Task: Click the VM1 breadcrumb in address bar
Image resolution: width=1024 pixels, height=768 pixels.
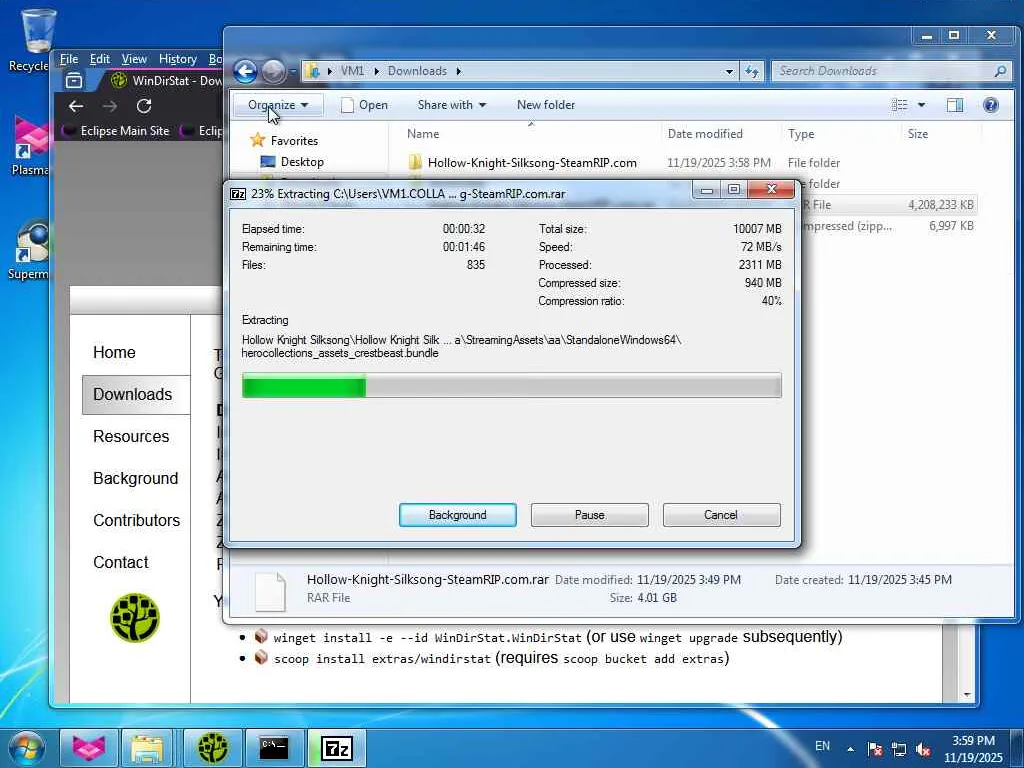Action: [x=352, y=71]
